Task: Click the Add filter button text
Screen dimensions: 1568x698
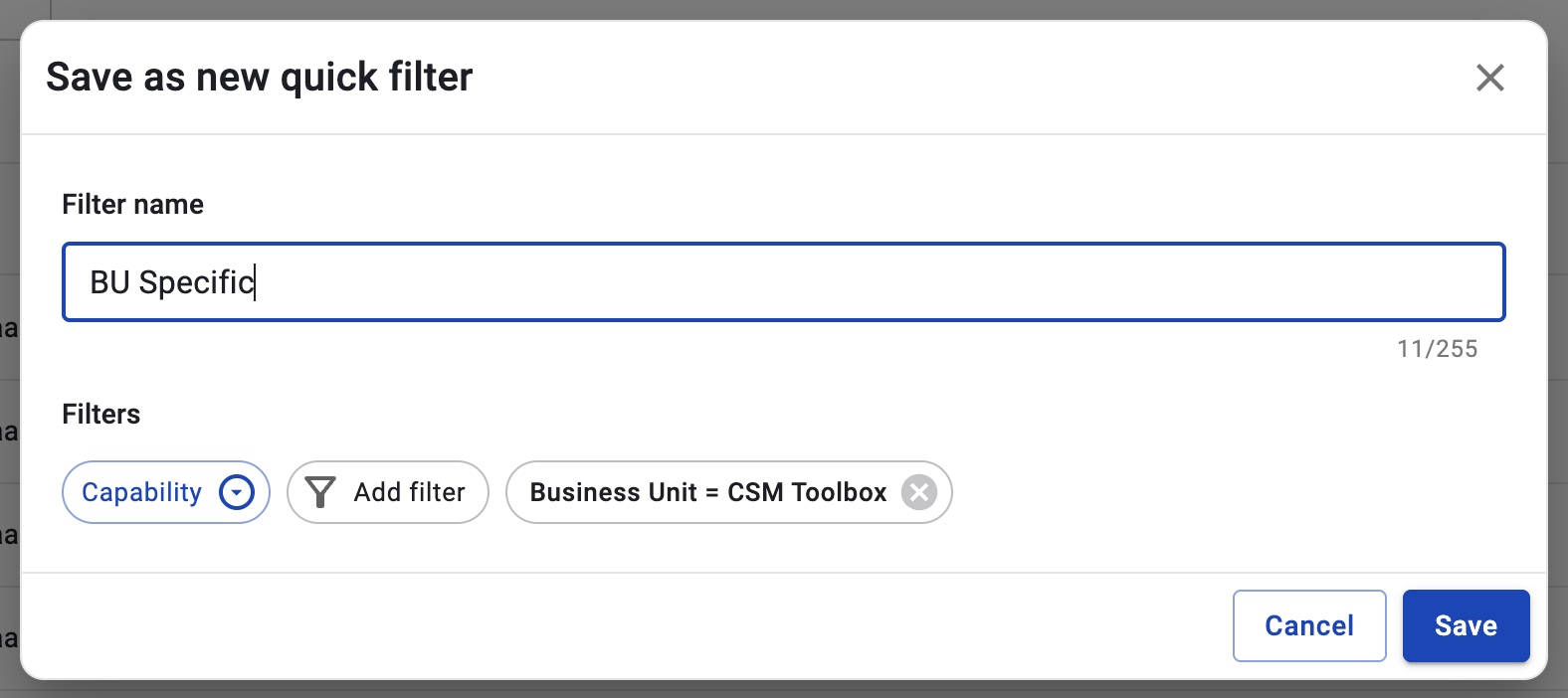Action: [410, 492]
